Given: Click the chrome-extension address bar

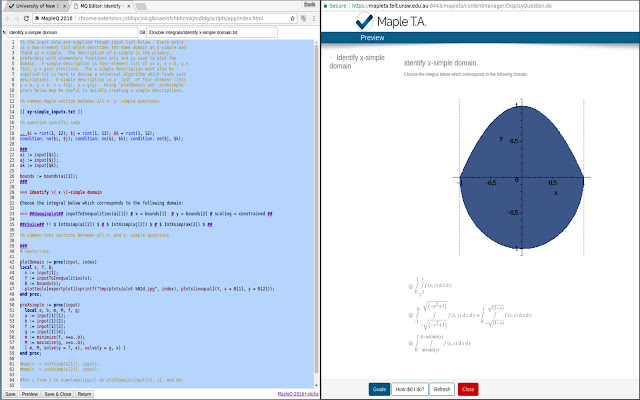Looking at the screenshot, I should coord(165,18).
